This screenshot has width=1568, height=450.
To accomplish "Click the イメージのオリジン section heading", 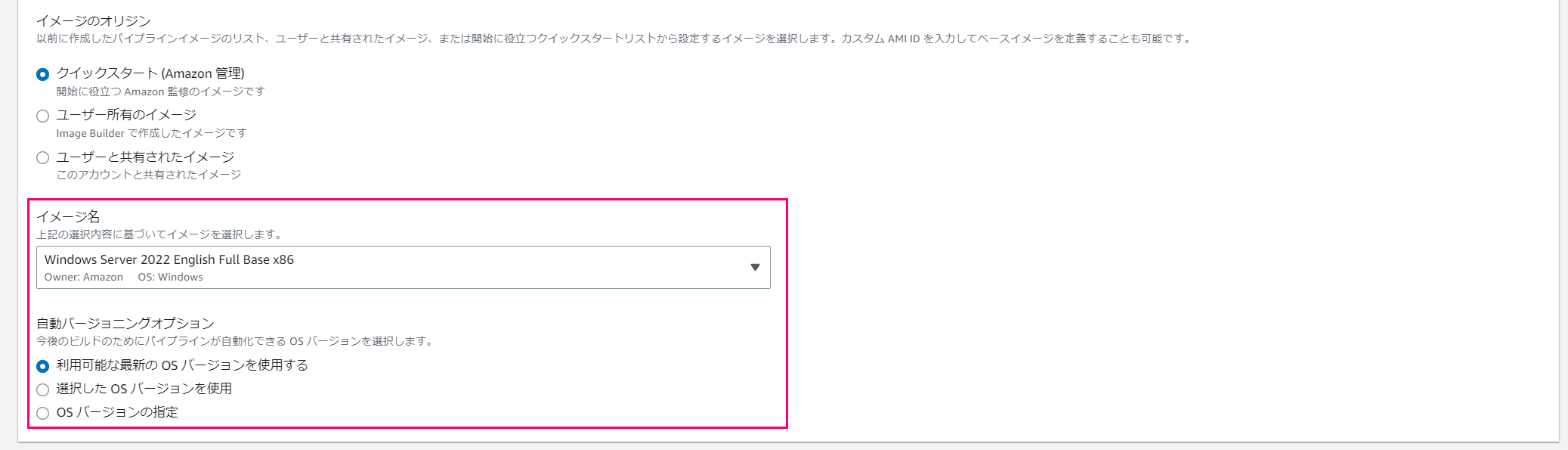I will pyautogui.click(x=94, y=20).
